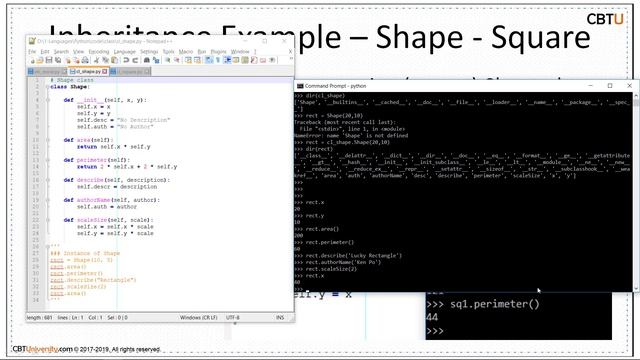Click the Document Map toolbar icon

coord(244,60)
